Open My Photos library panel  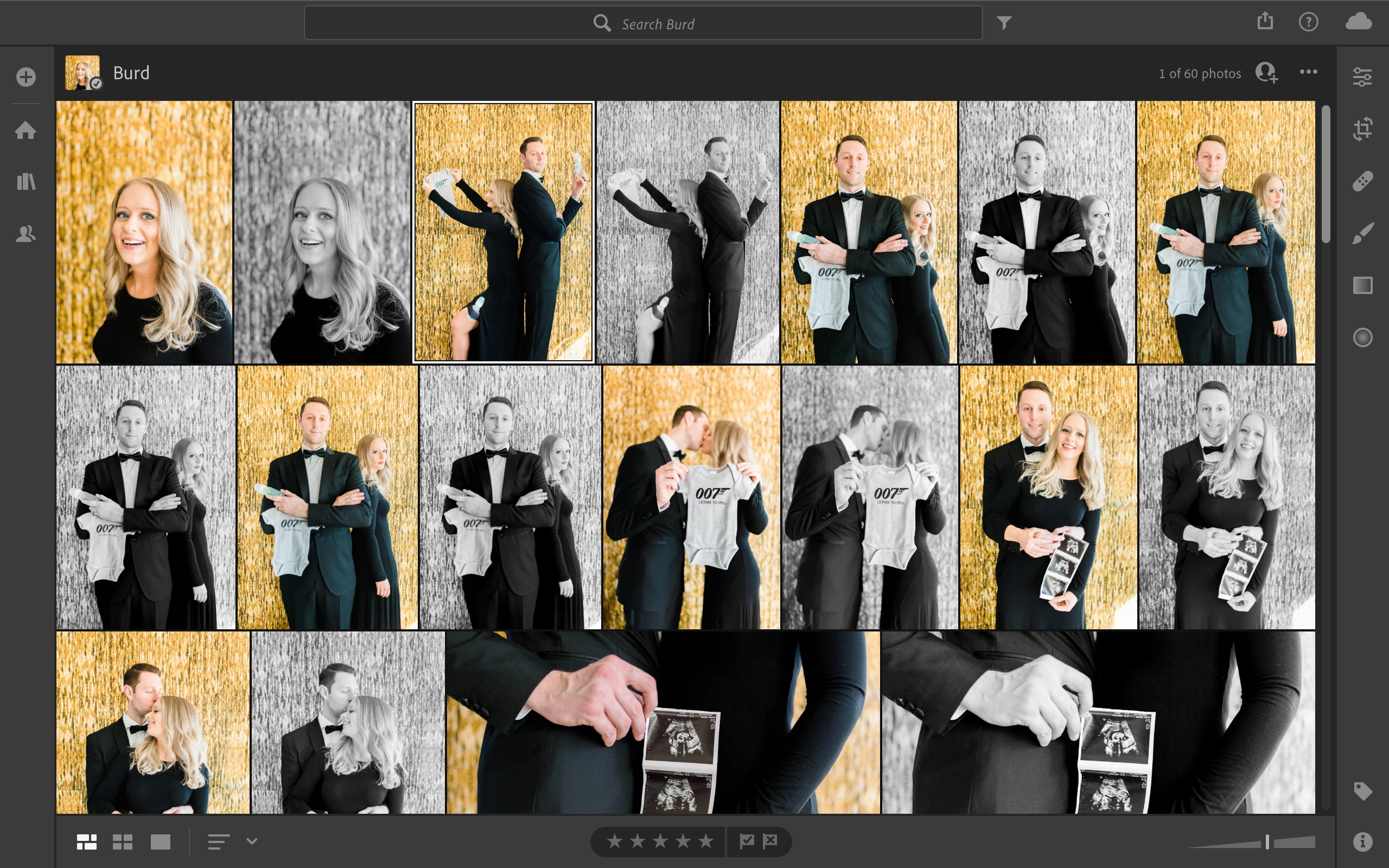point(26,182)
